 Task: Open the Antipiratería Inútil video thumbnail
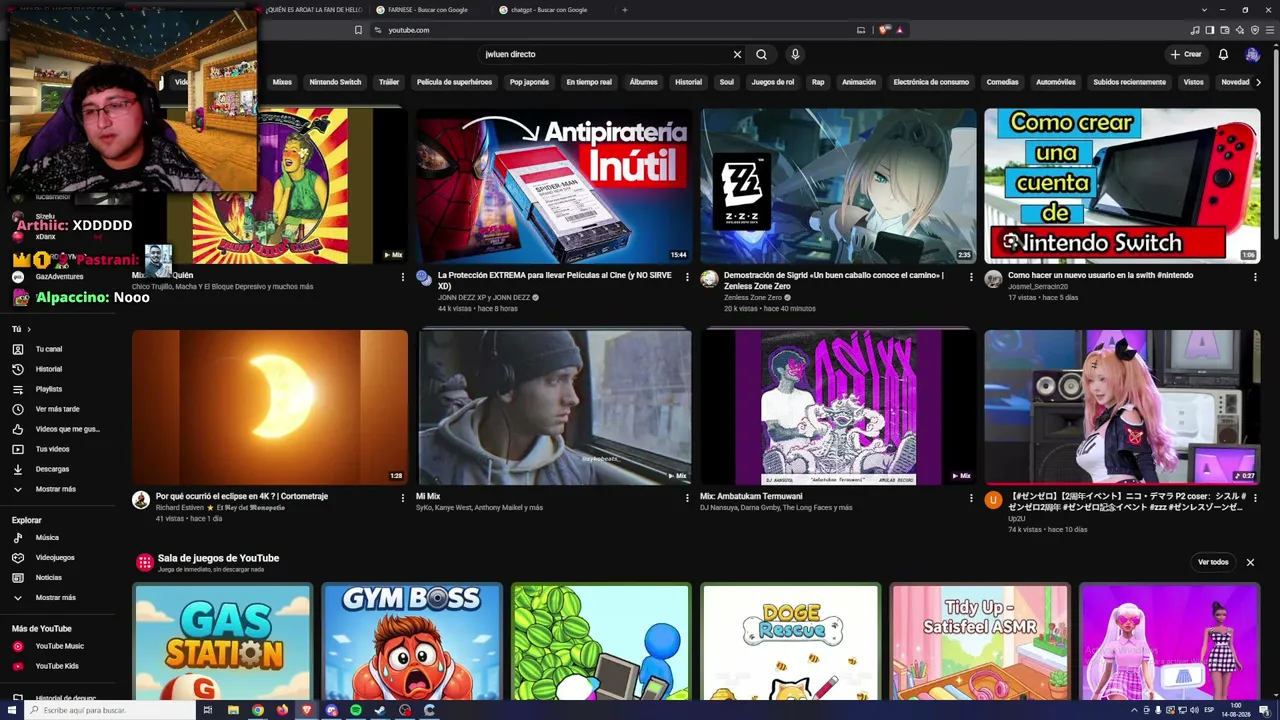[554, 186]
